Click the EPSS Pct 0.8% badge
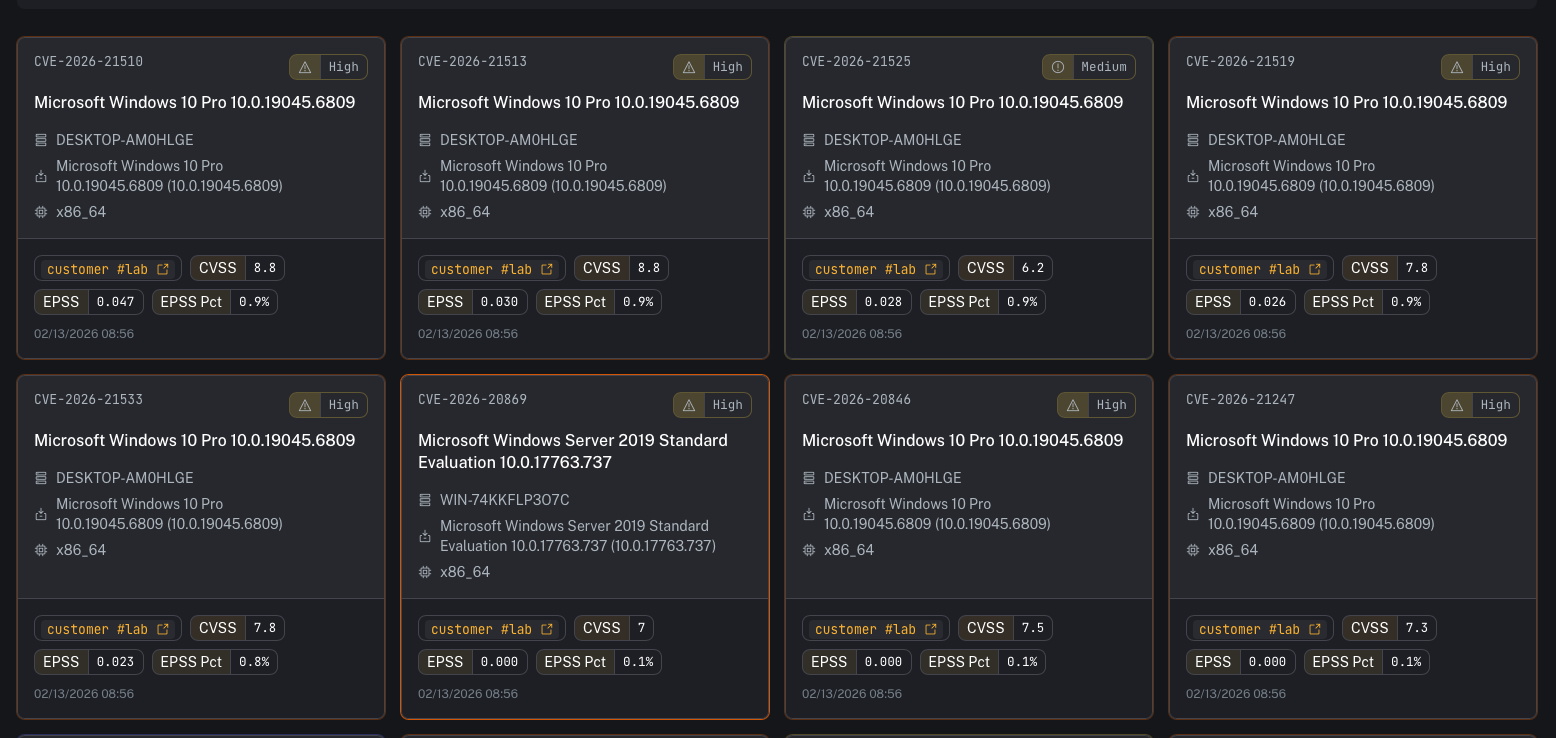 tap(214, 662)
